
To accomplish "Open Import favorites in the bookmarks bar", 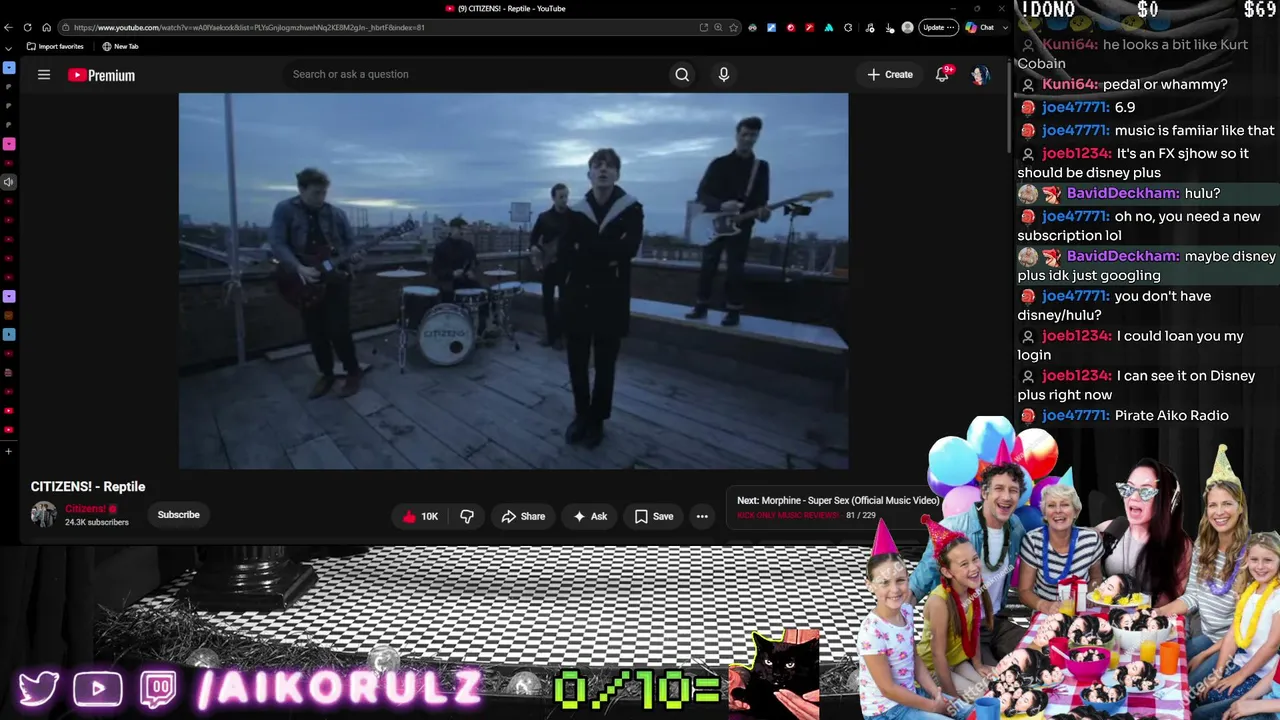I will point(55,47).
